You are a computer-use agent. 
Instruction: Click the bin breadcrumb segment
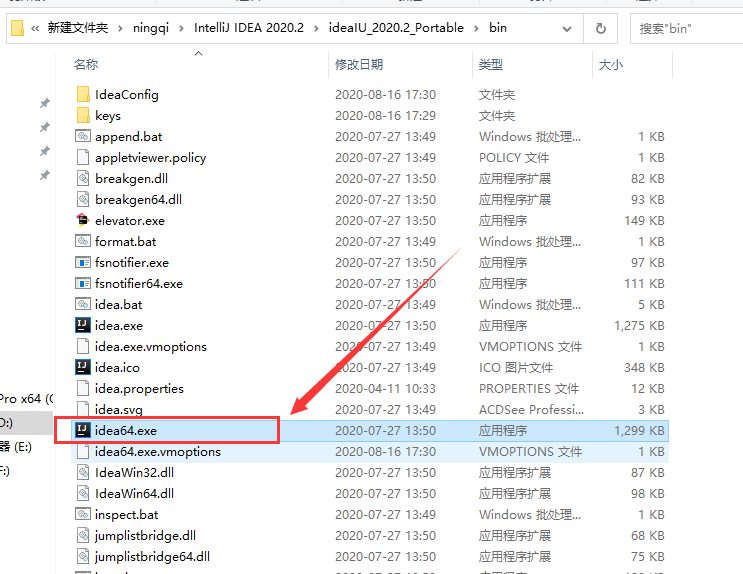coord(498,28)
